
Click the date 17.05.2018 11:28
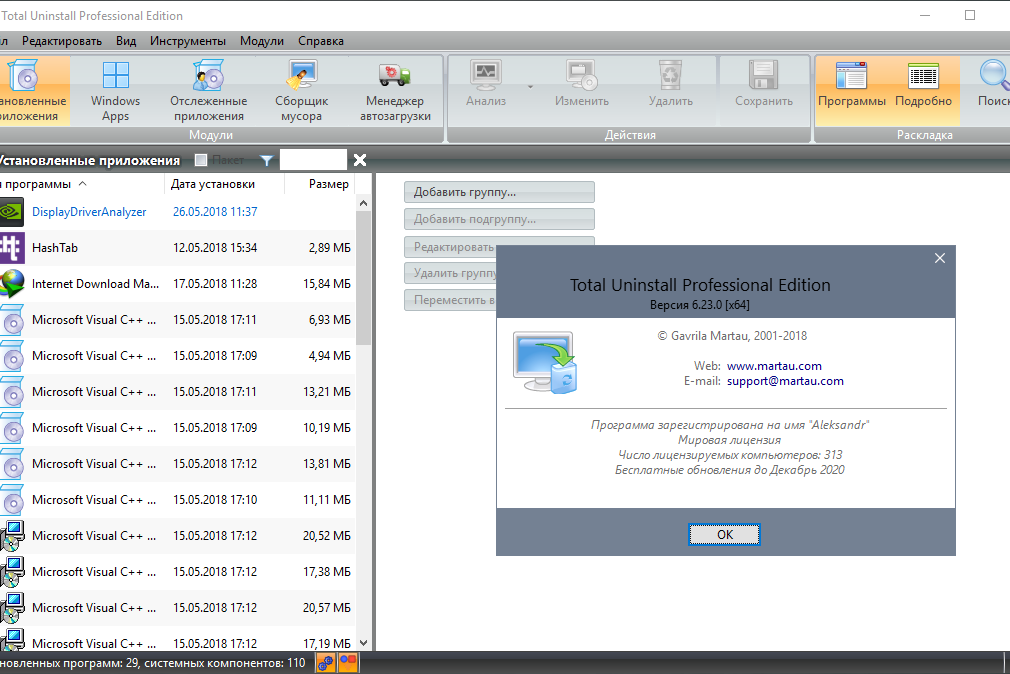pos(215,284)
